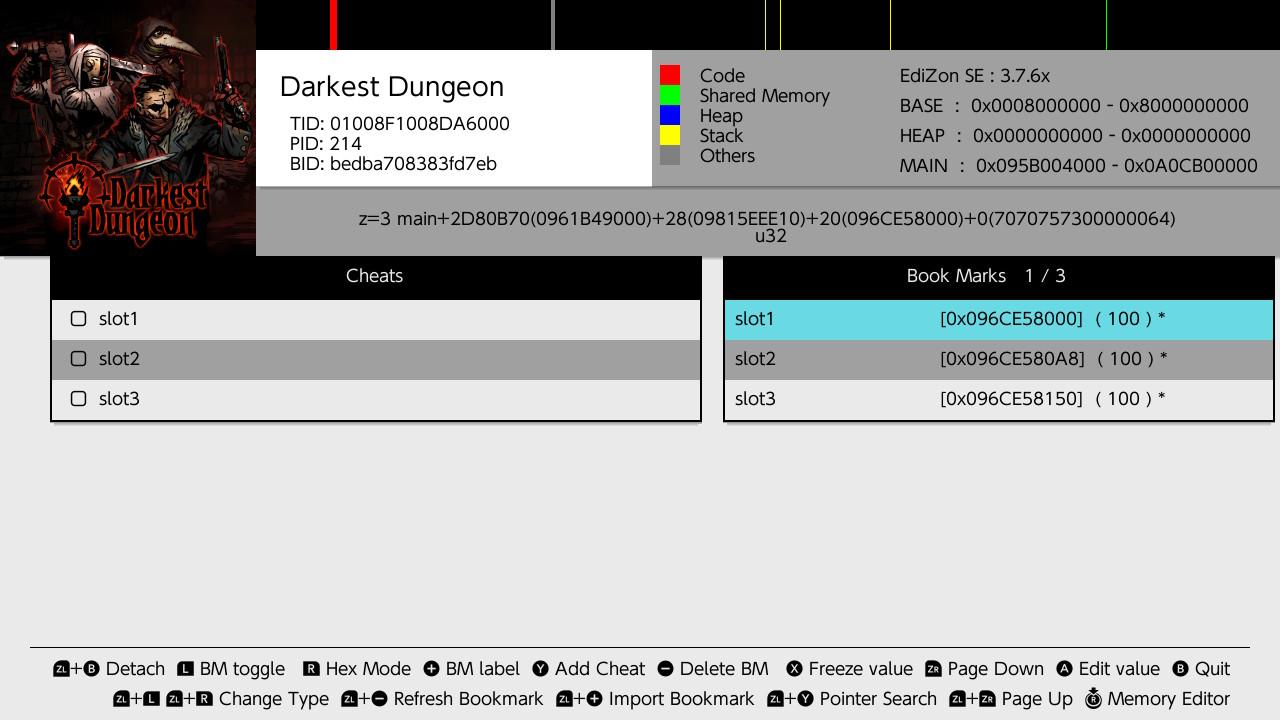Click the BASE address range line

coord(1074,106)
